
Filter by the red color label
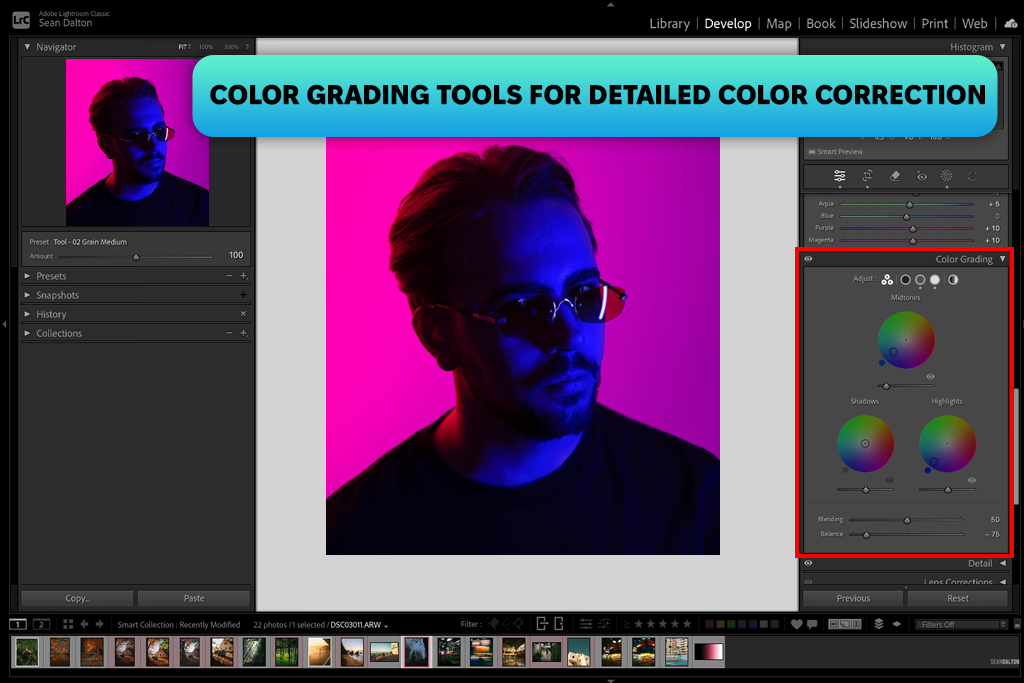coord(709,624)
